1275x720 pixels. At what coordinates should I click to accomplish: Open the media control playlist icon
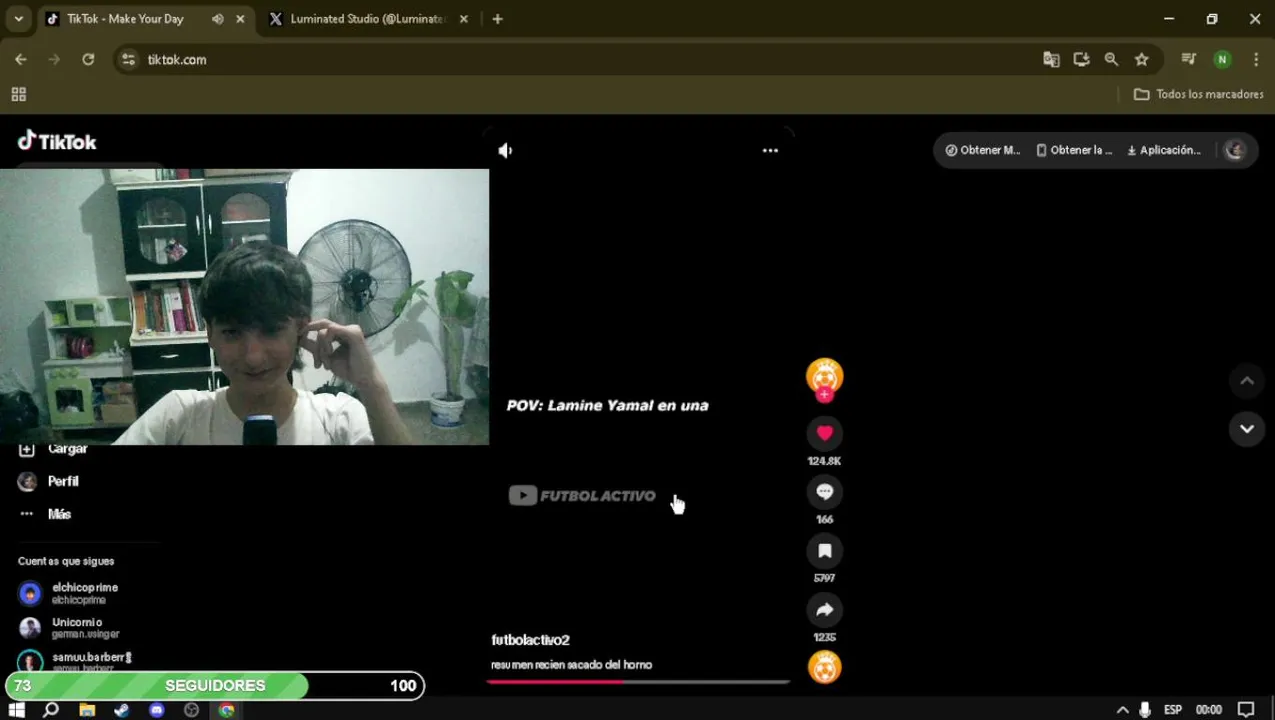pyautogui.click(x=1188, y=60)
